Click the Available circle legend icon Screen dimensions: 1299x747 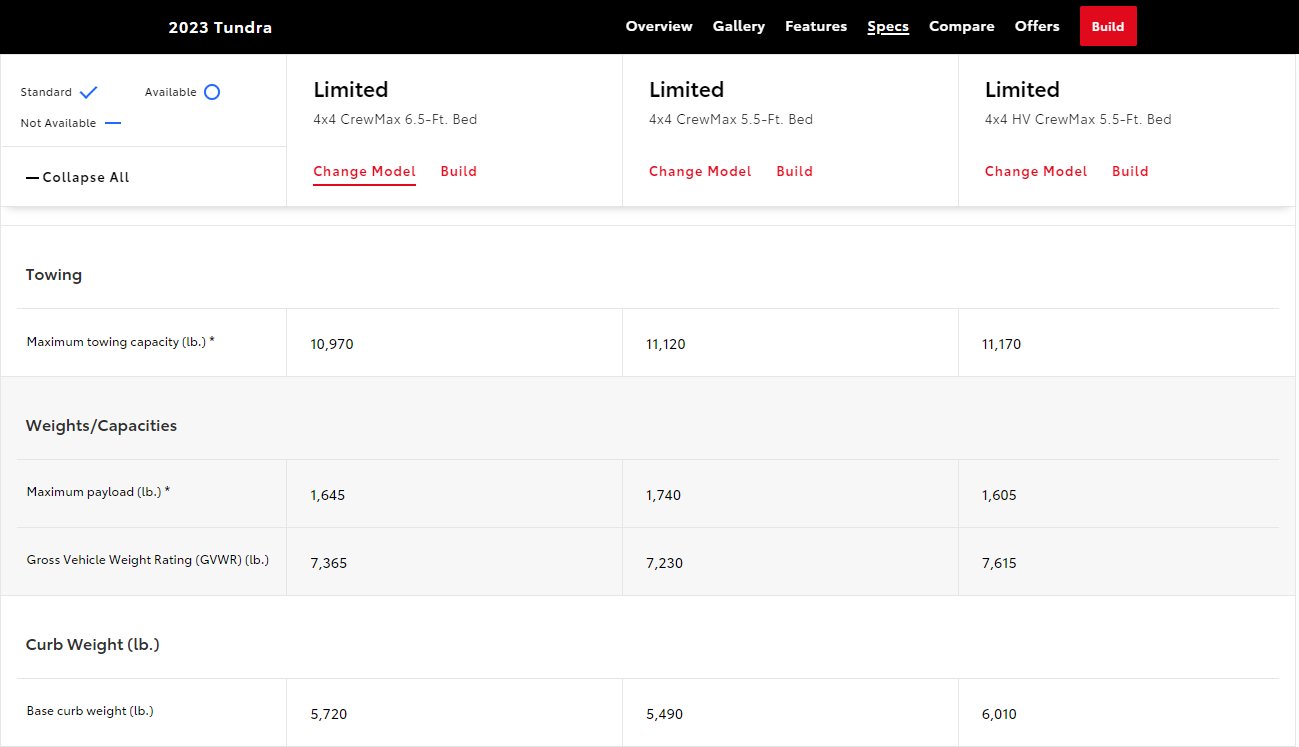(x=212, y=92)
